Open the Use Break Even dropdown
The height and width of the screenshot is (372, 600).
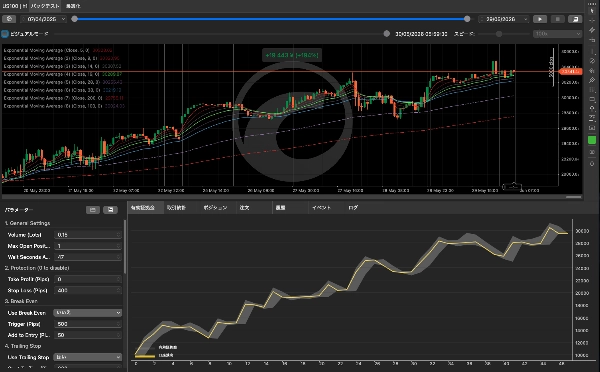click(88, 313)
